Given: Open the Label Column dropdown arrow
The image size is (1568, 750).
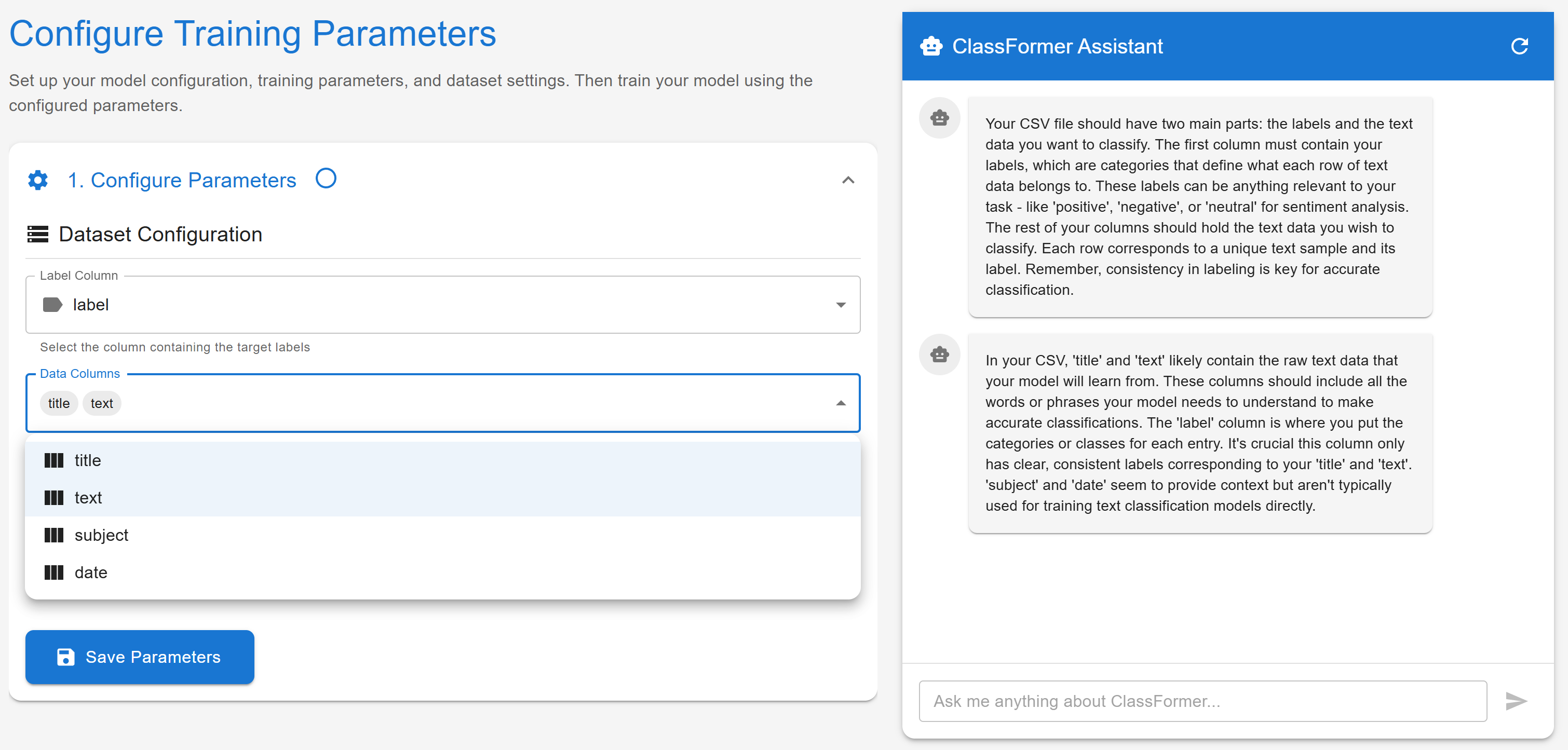Looking at the screenshot, I should click(841, 305).
